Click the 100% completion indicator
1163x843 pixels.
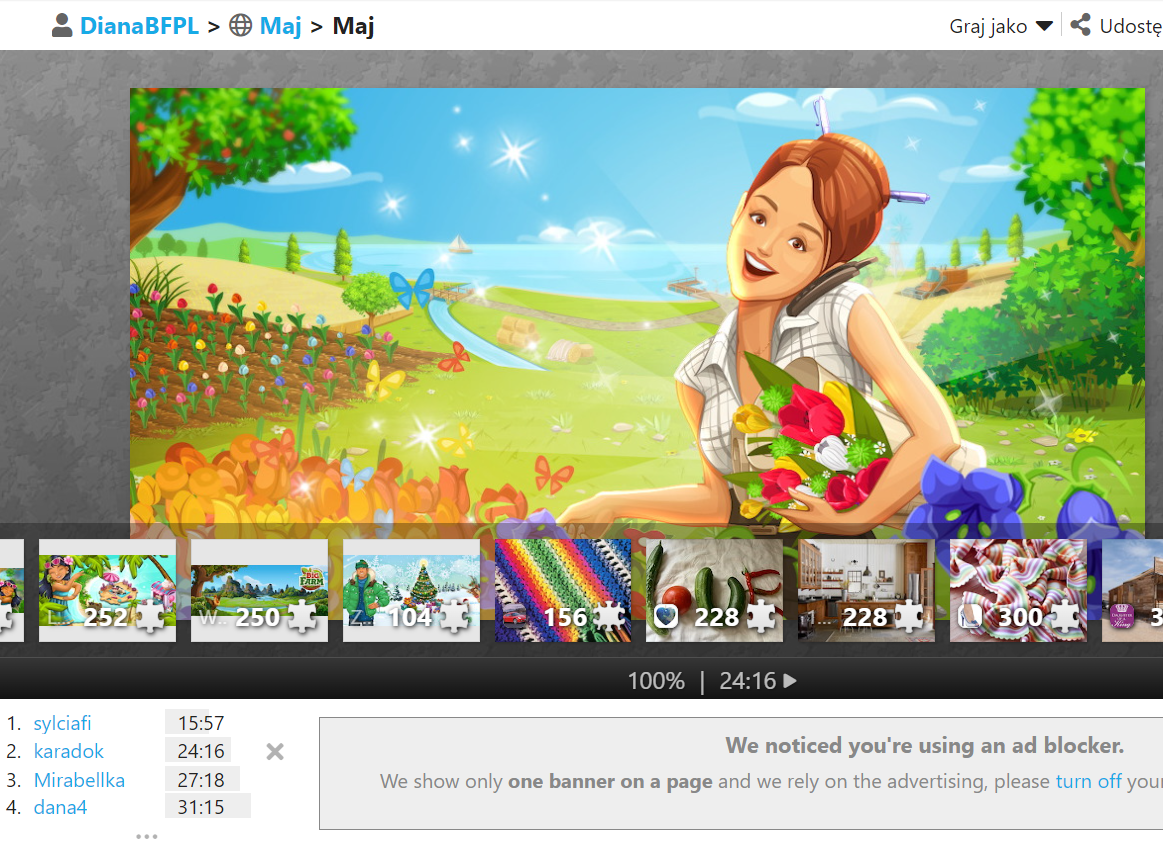656,681
